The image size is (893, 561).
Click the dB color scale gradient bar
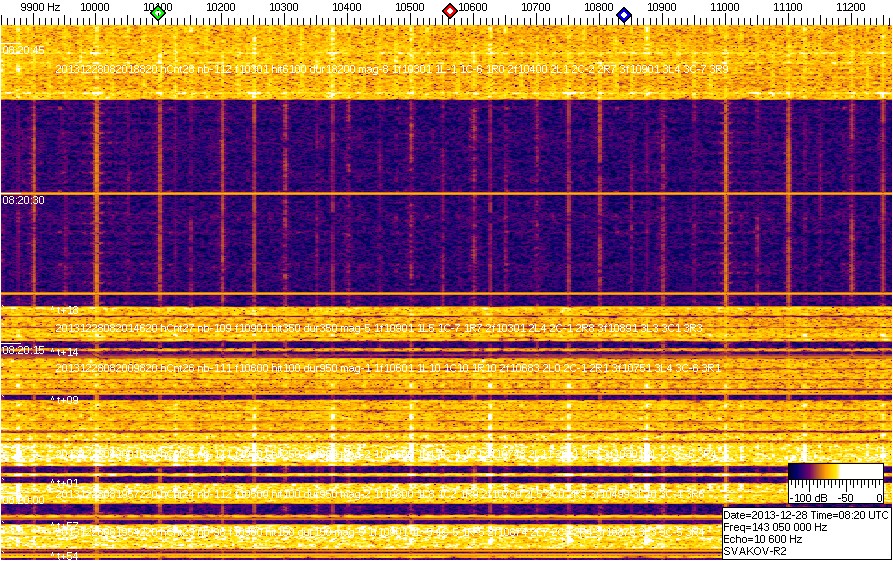click(x=835, y=476)
